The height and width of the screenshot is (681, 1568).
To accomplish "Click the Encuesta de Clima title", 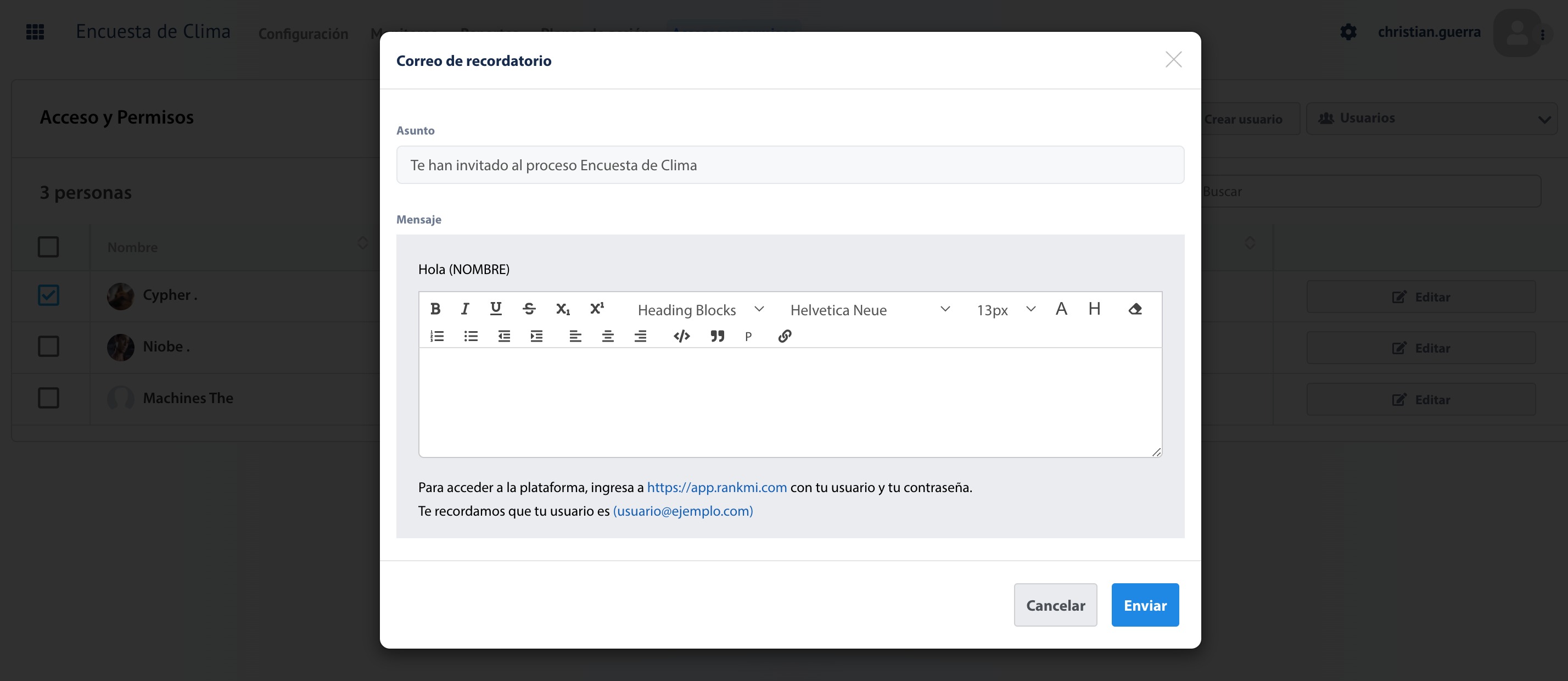I will [x=153, y=31].
